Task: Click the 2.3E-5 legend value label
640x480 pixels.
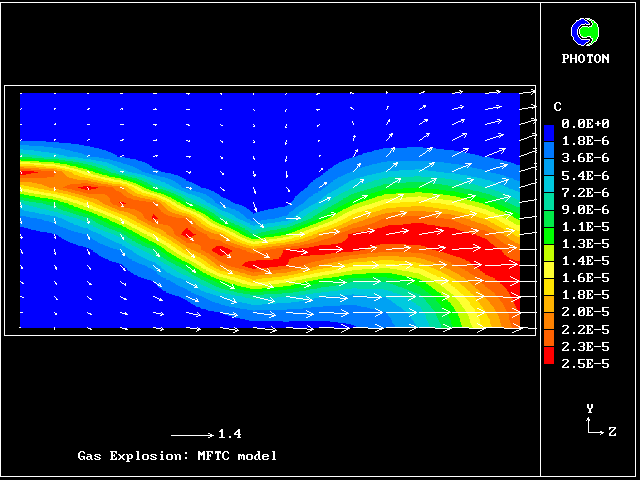Action: pos(585,346)
